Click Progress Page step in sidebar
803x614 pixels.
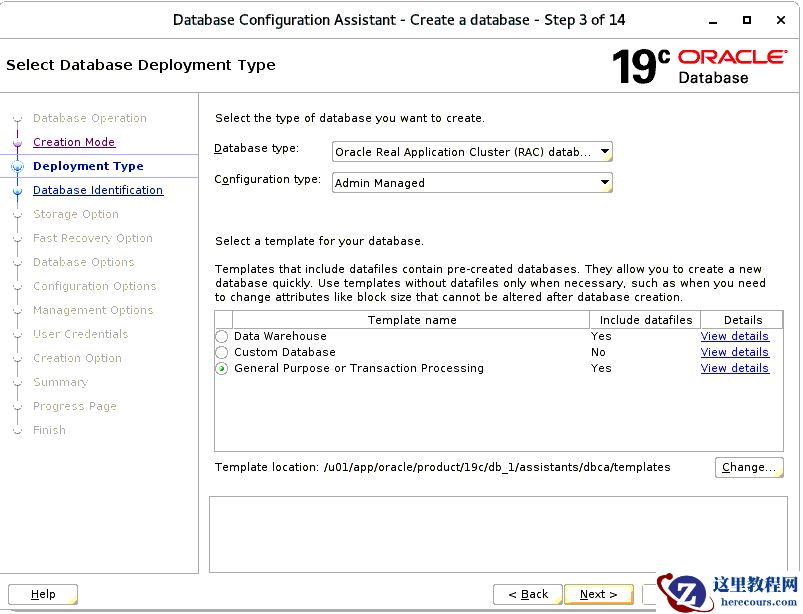pyautogui.click(x=75, y=406)
